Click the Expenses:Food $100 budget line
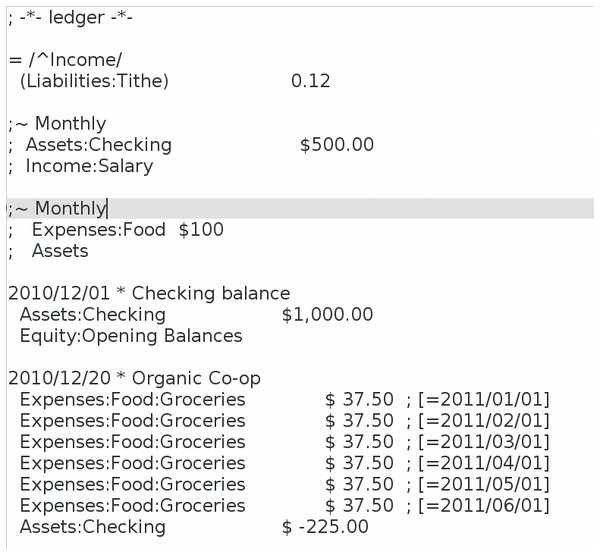 (x=116, y=230)
